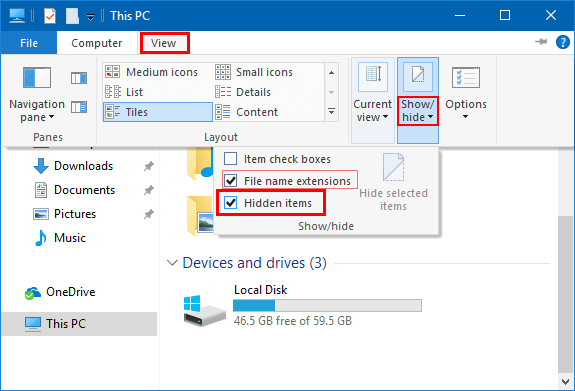This screenshot has height=391, width=575.
Task: Select This PC in navigation pane
Action: pos(79,324)
